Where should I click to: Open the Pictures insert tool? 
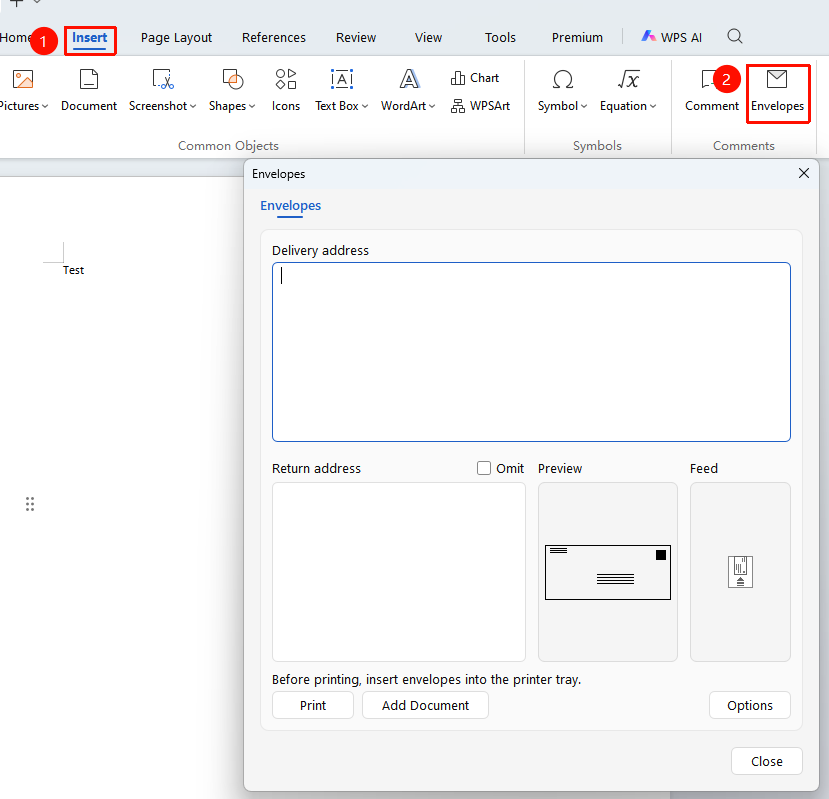coord(22,90)
